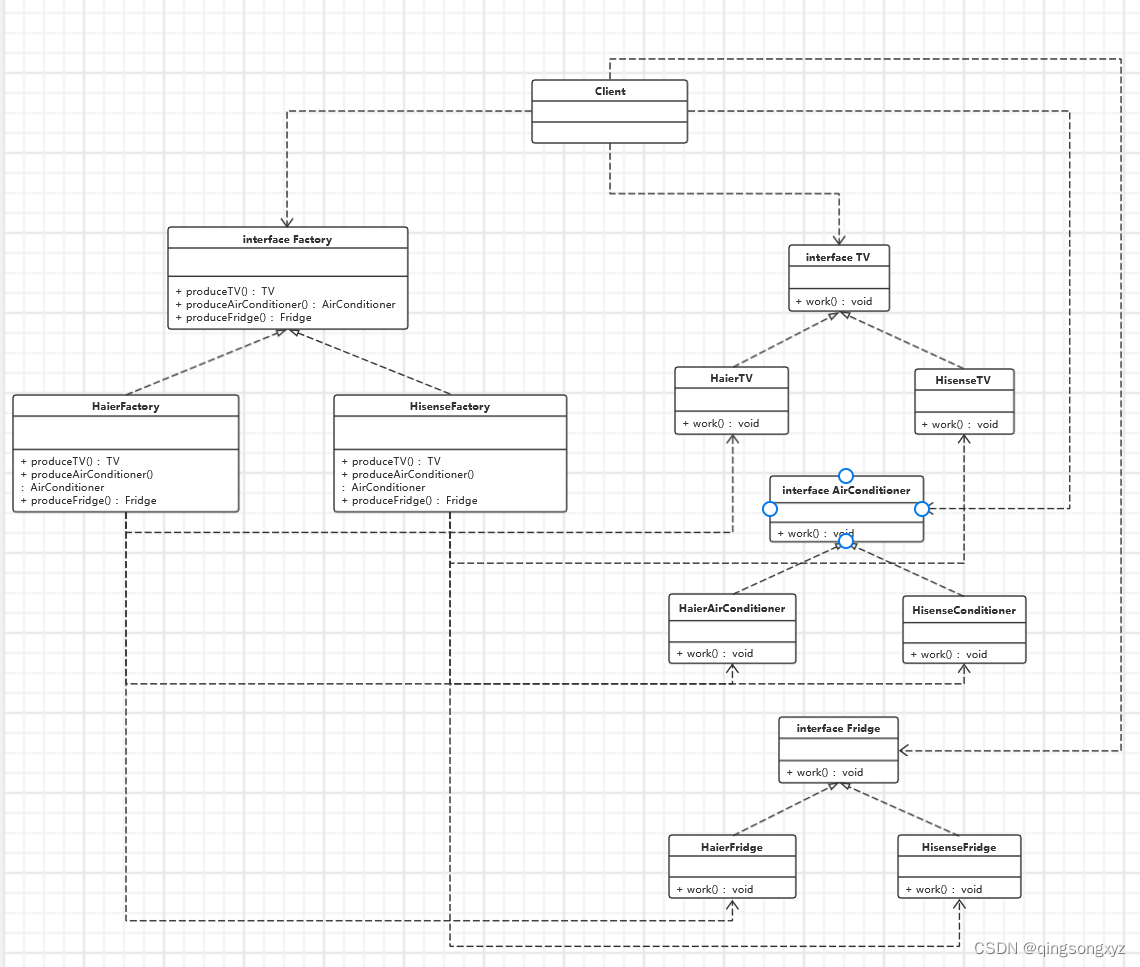Select produceTV() method in HaierFactory
This screenshot has height=967, width=1140.
[x=70, y=461]
